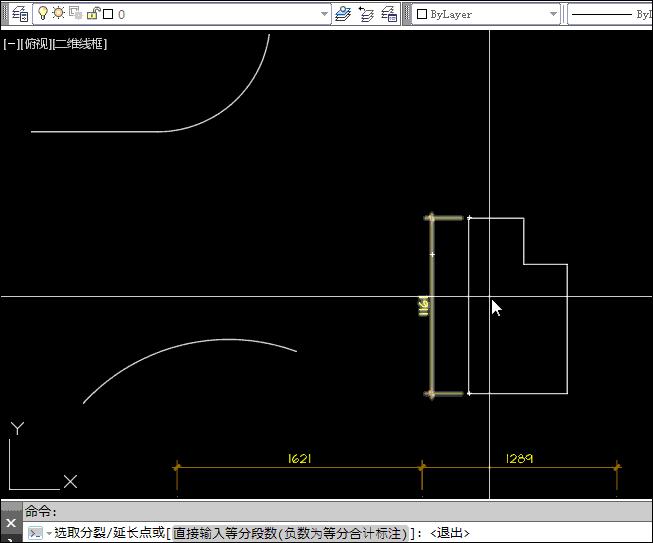Close the command line window
The image size is (653, 543).
point(11,523)
